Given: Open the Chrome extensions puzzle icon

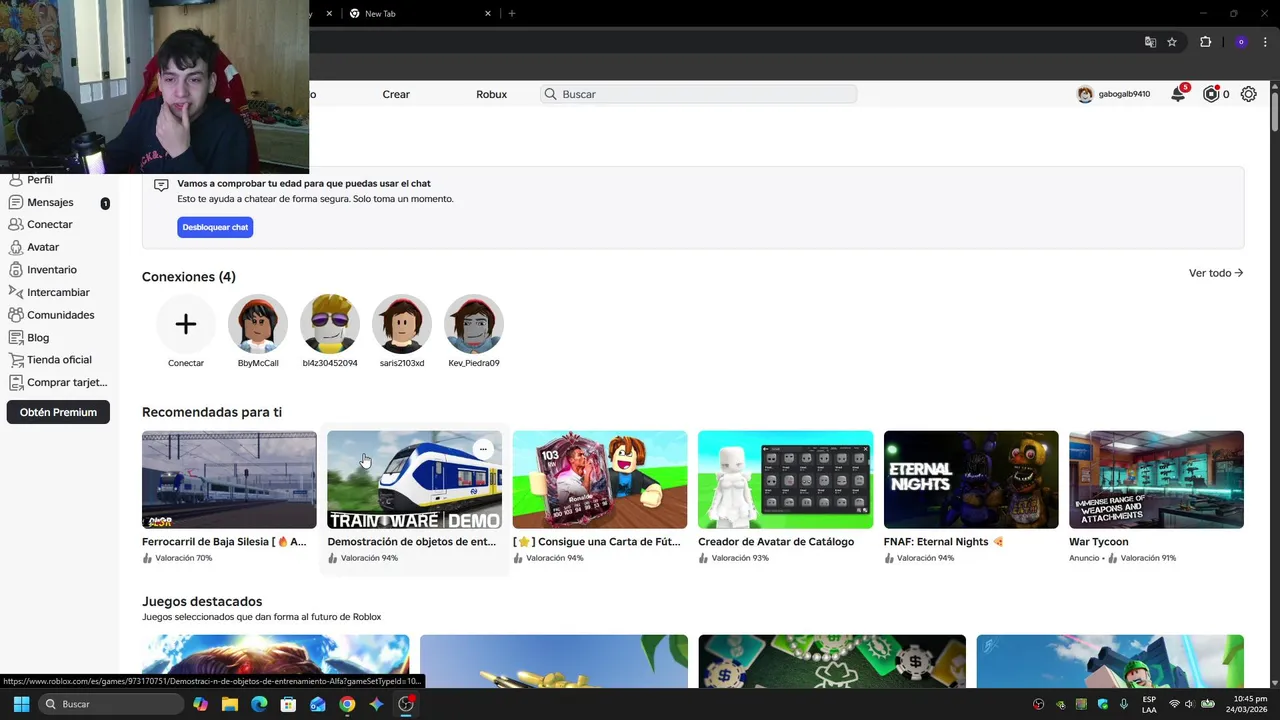Looking at the screenshot, I should (x=1205, y=42).
